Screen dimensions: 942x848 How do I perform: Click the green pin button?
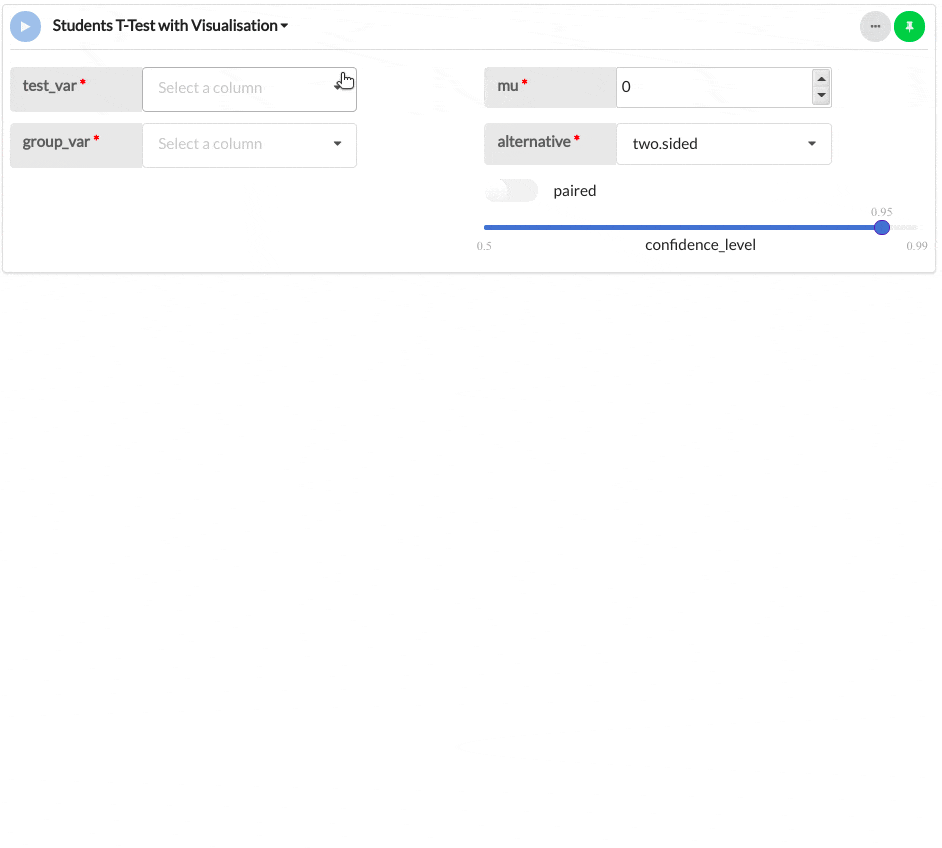(x=909, y=26)
